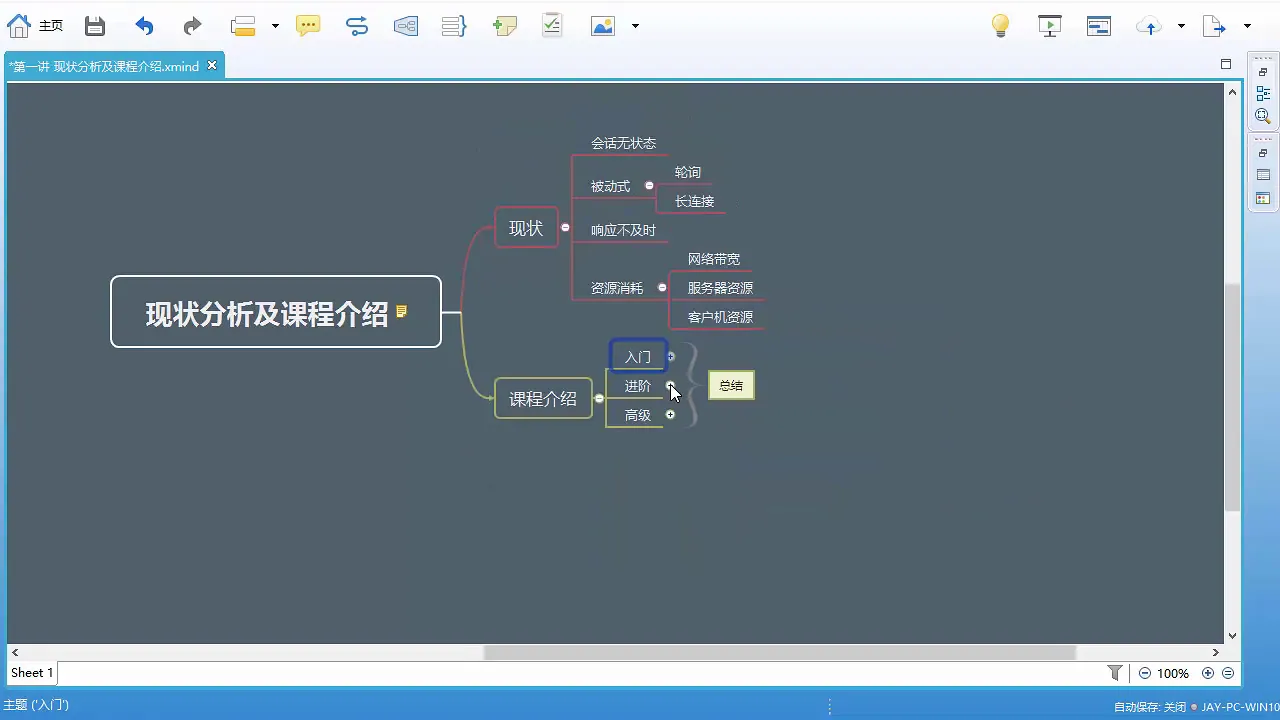Open the 100% zoom level value
The image size is (1280, 720).
(x=1173, y=674)
